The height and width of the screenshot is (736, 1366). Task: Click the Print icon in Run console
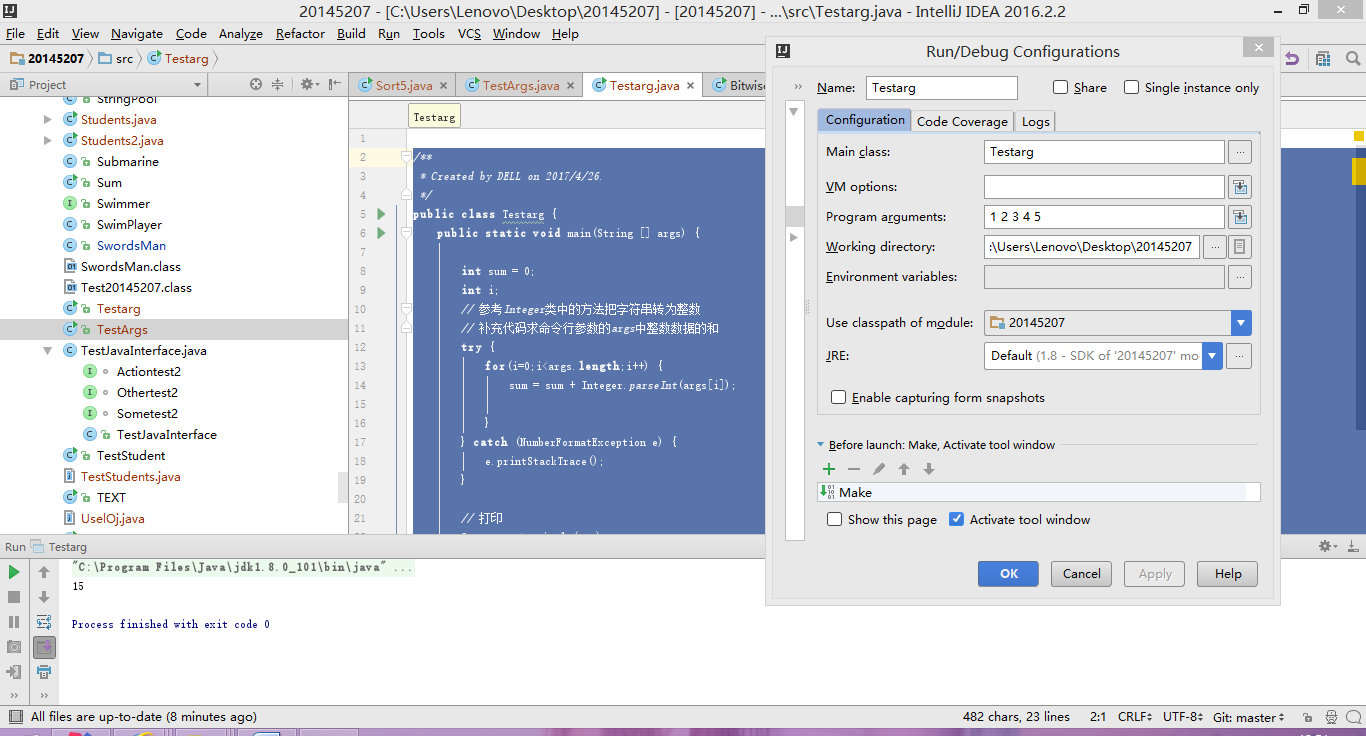44,672
